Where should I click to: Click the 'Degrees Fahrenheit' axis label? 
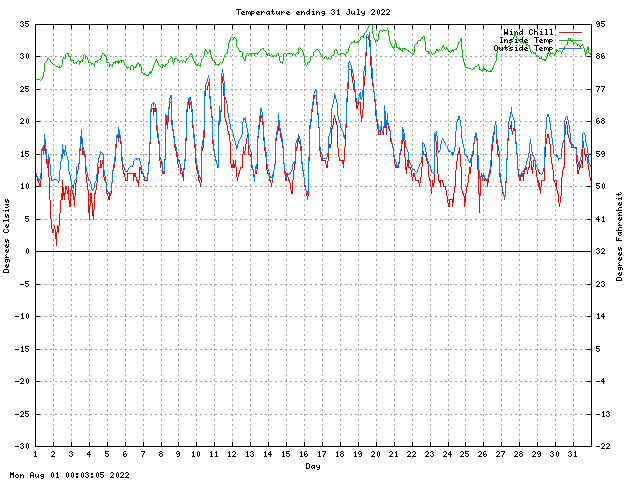[x=620, y=236]
